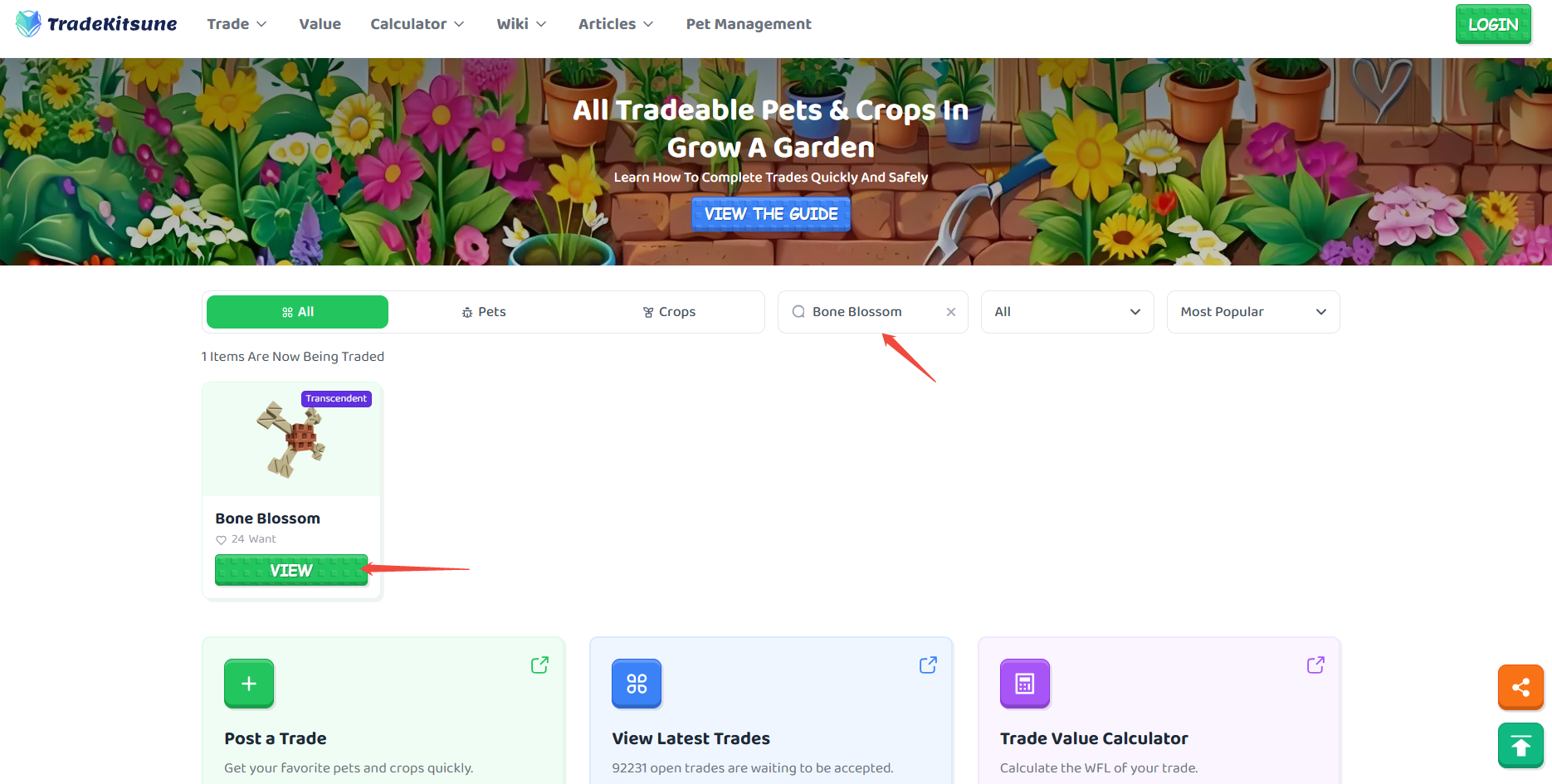Click 'Calculate the WFL of your trade' text
This screenshot has width=1552, height=784.
click(1099, 768)
